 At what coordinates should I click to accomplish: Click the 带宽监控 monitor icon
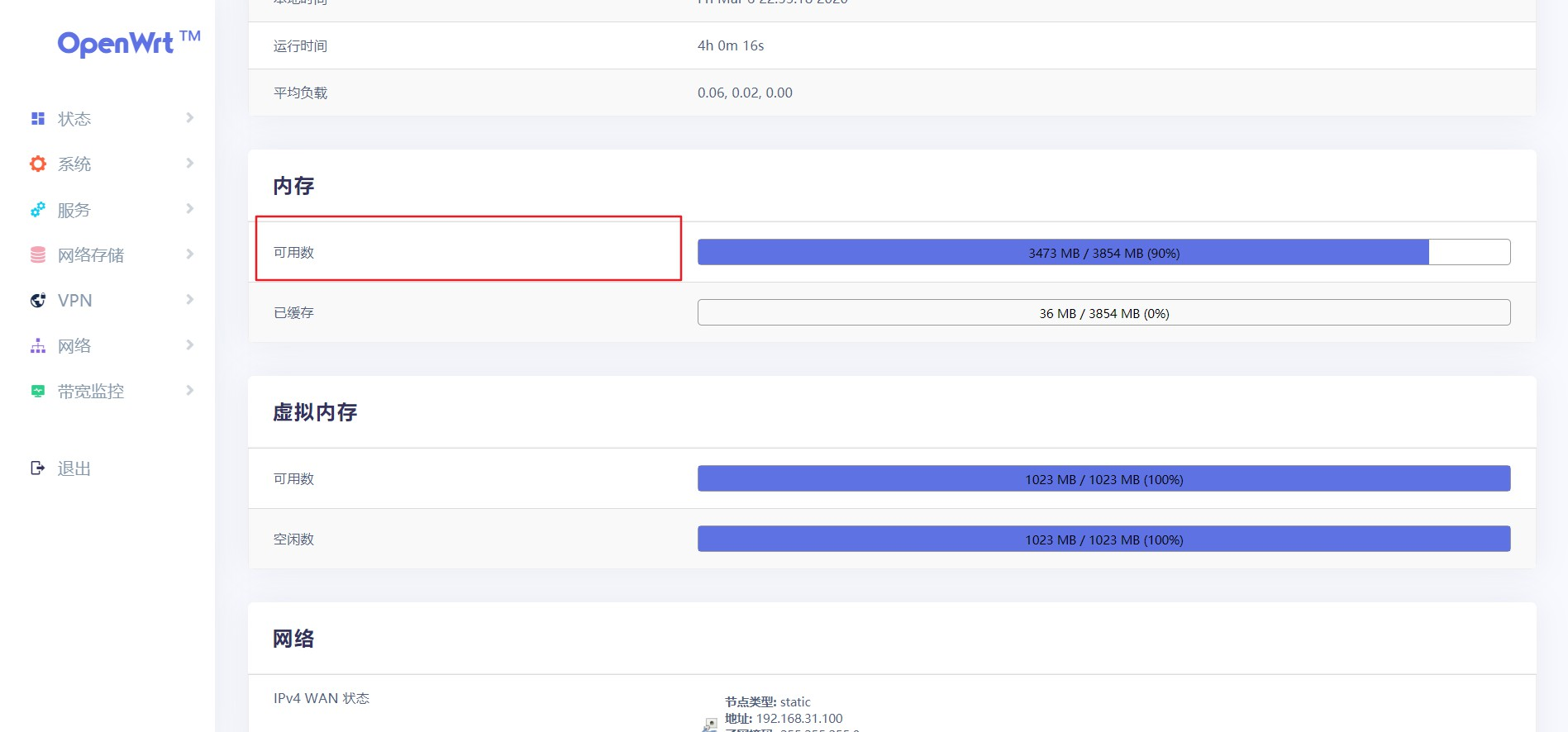[x=38, y=391]
